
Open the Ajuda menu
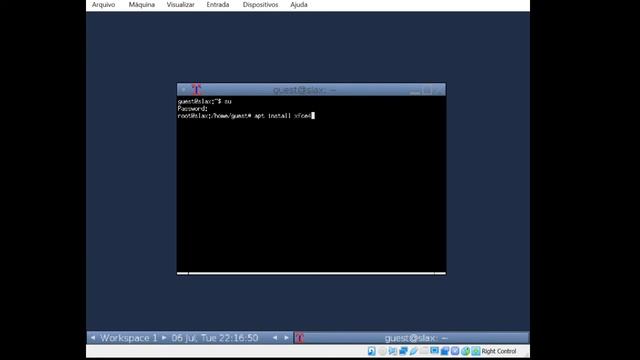pos(299,5)
